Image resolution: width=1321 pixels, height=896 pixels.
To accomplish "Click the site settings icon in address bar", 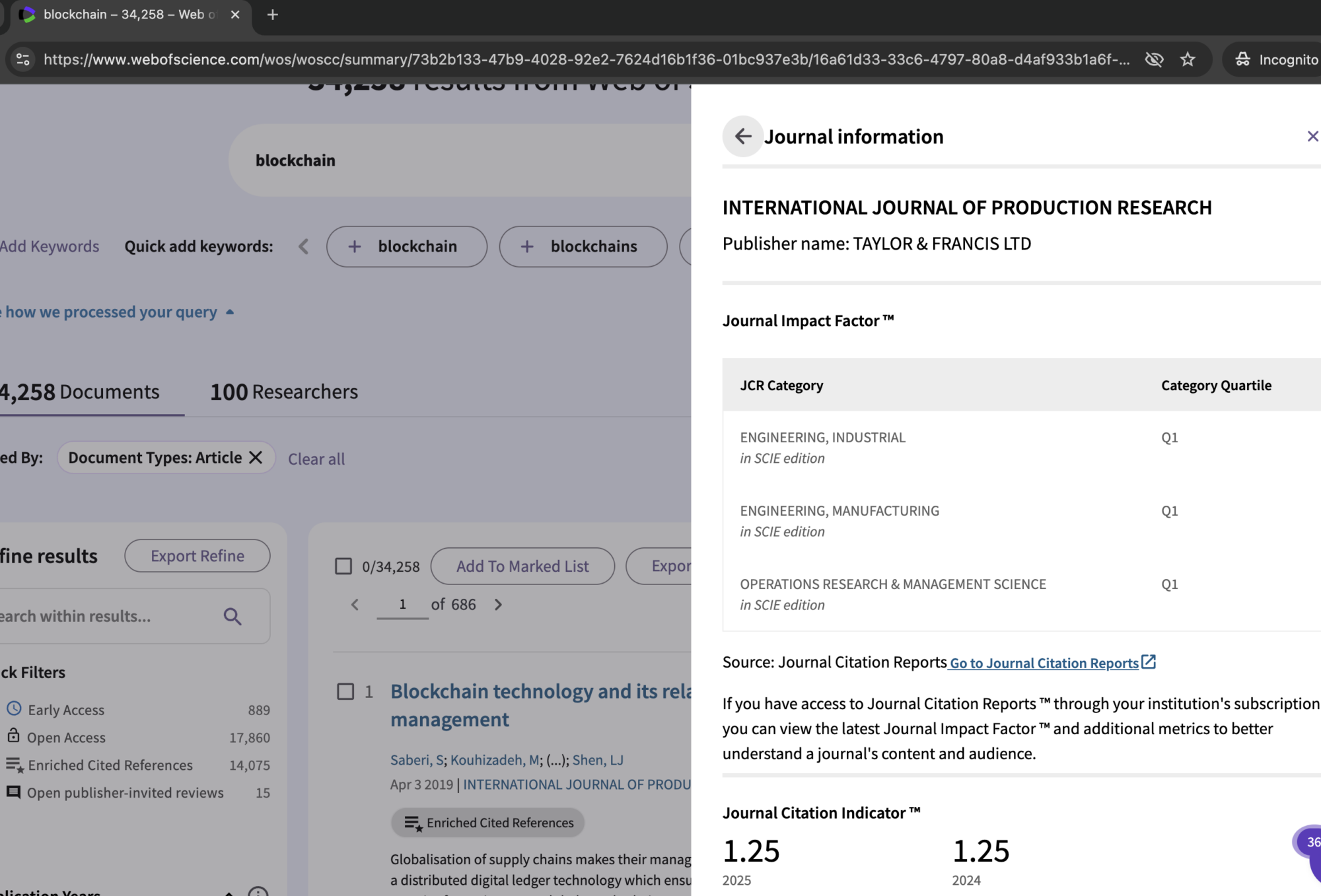I will click(23, 59).
